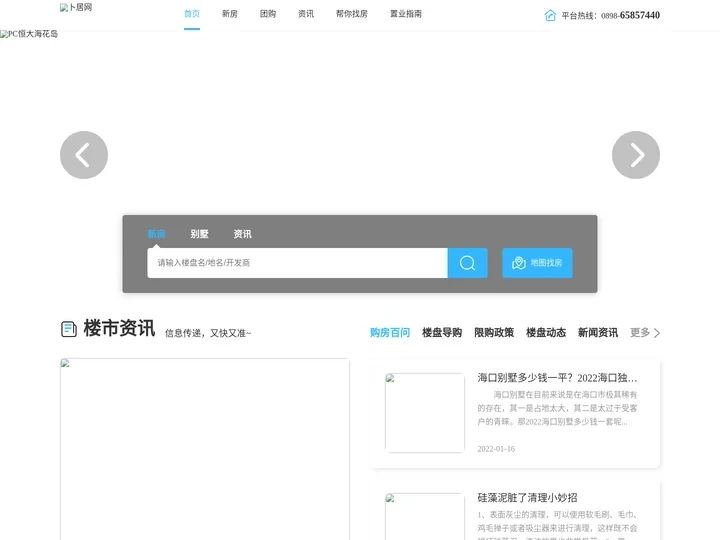Open the 帮你找房 navigation item
Viewport: 720px width, 540px height.
pyautogui.click(x=352, y=14)
